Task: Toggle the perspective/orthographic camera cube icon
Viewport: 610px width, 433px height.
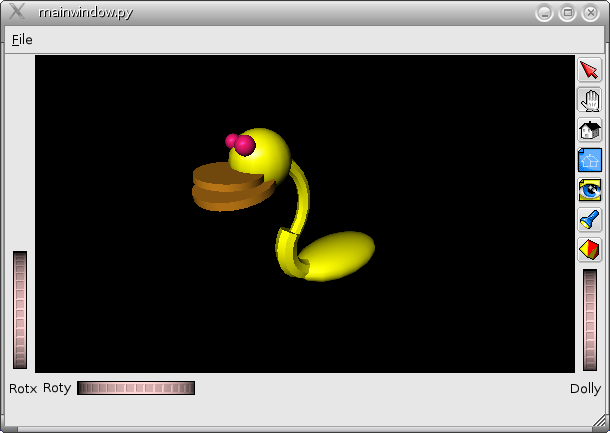Action: [x=590, y=249]
